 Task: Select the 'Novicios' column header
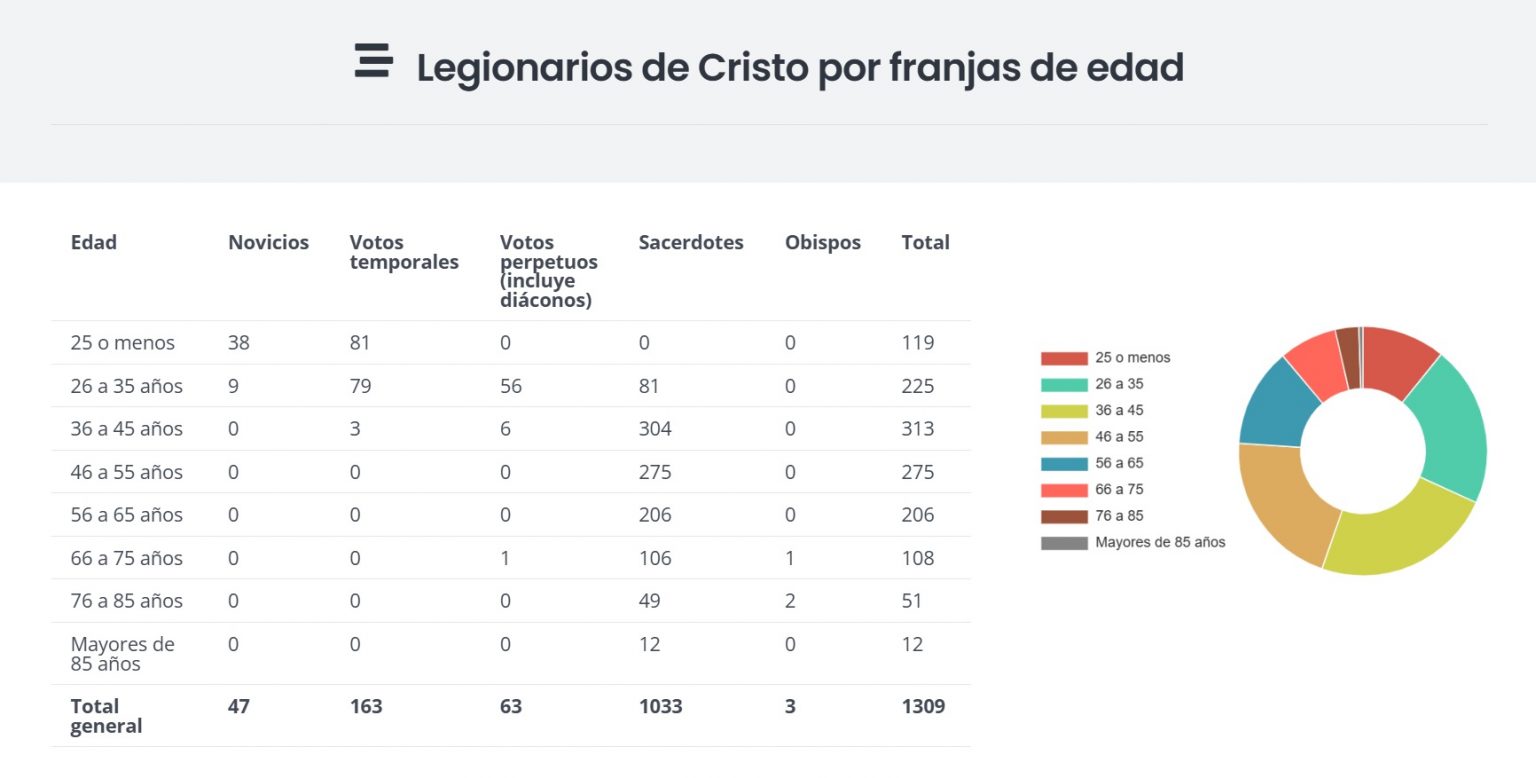268,243
